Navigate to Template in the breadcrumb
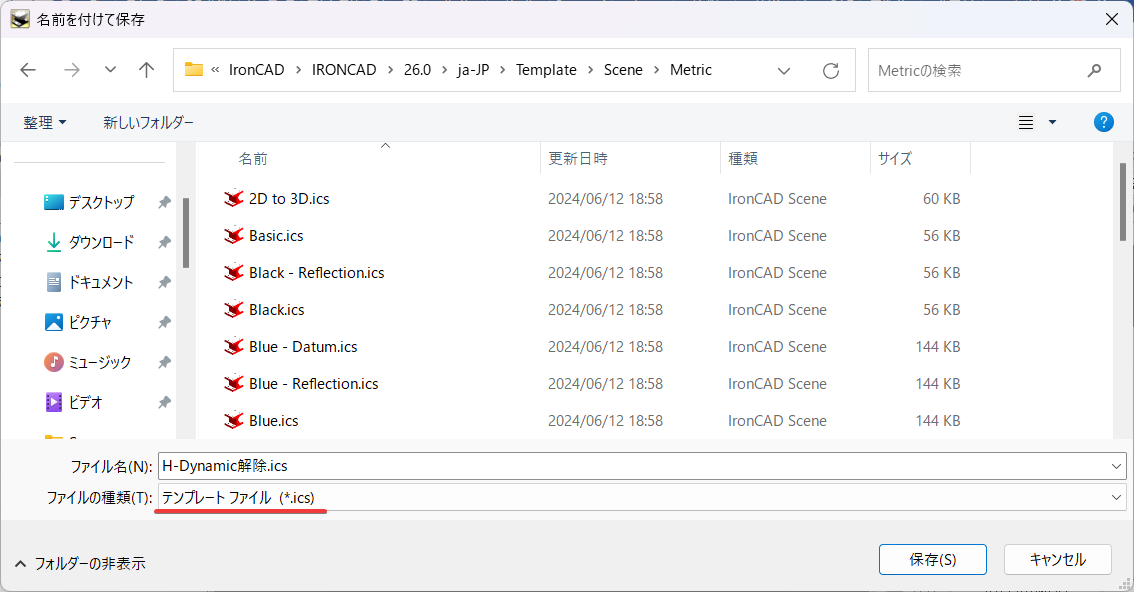The width and height of the screenshot is (1134, 592). [x=546, y=70]
